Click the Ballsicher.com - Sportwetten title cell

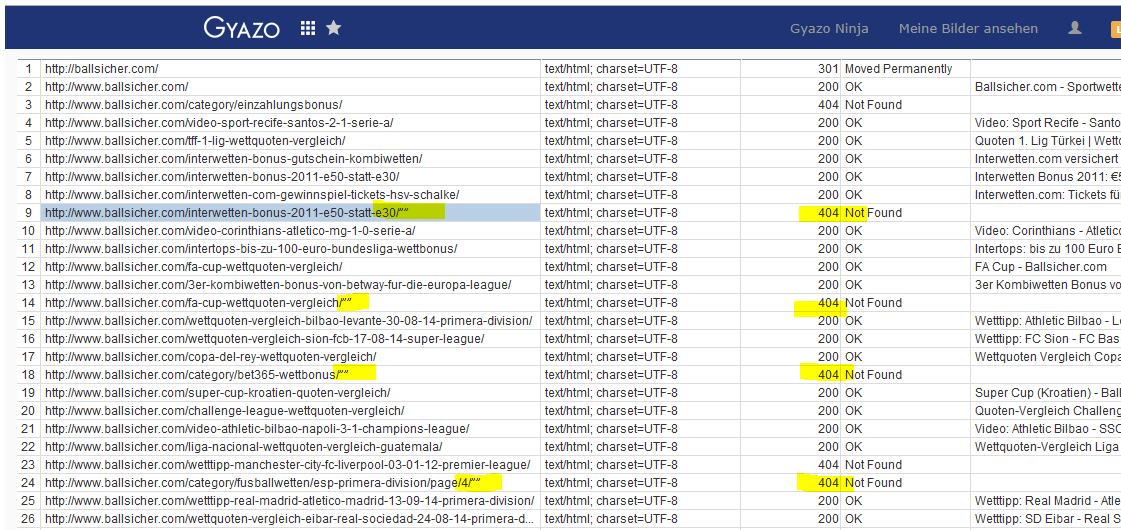(x=1047, y=87)
